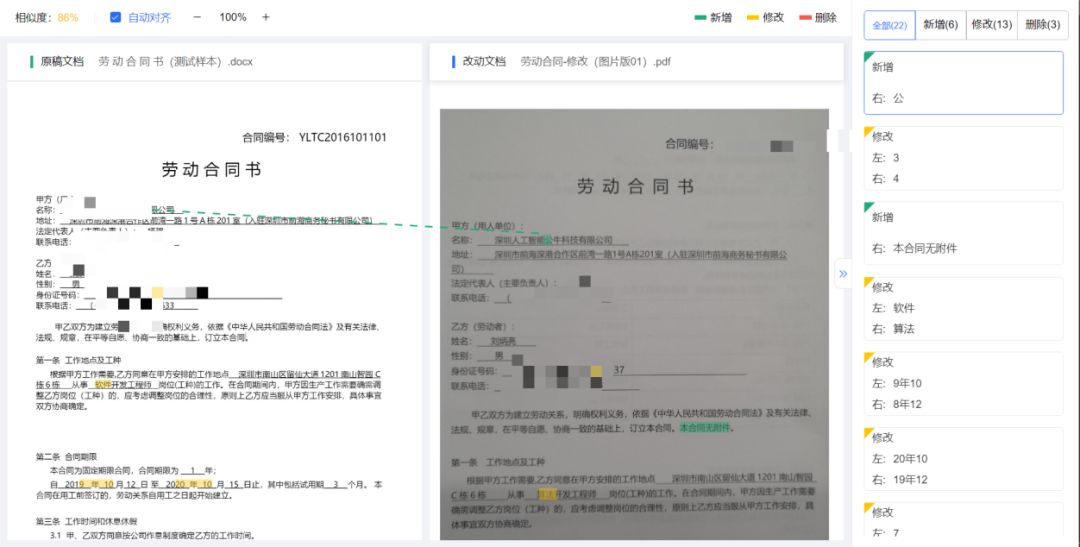This screenshot has width=1080, height=547.
Task: Select the 修改 9年10 to 8年12 card
Action: [963, 383]
